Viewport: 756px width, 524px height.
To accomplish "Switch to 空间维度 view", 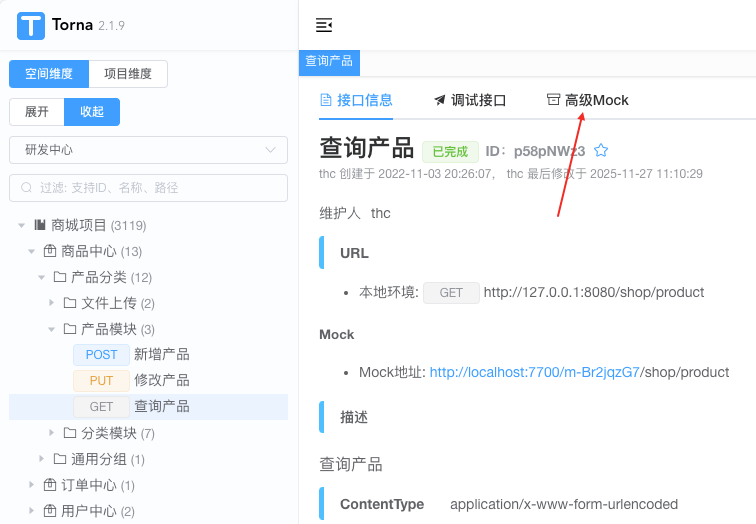I will click(49, 74).
